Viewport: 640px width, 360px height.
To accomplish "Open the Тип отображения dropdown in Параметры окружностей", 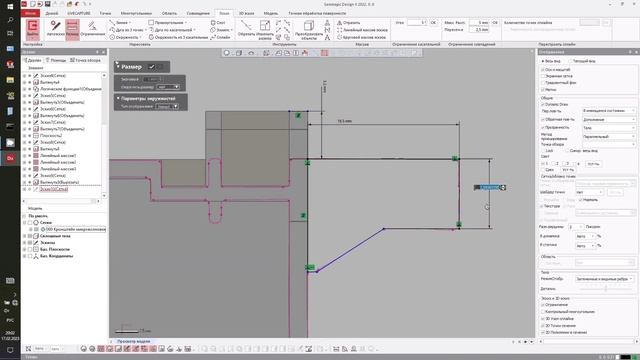I will [x=167, y=107].
